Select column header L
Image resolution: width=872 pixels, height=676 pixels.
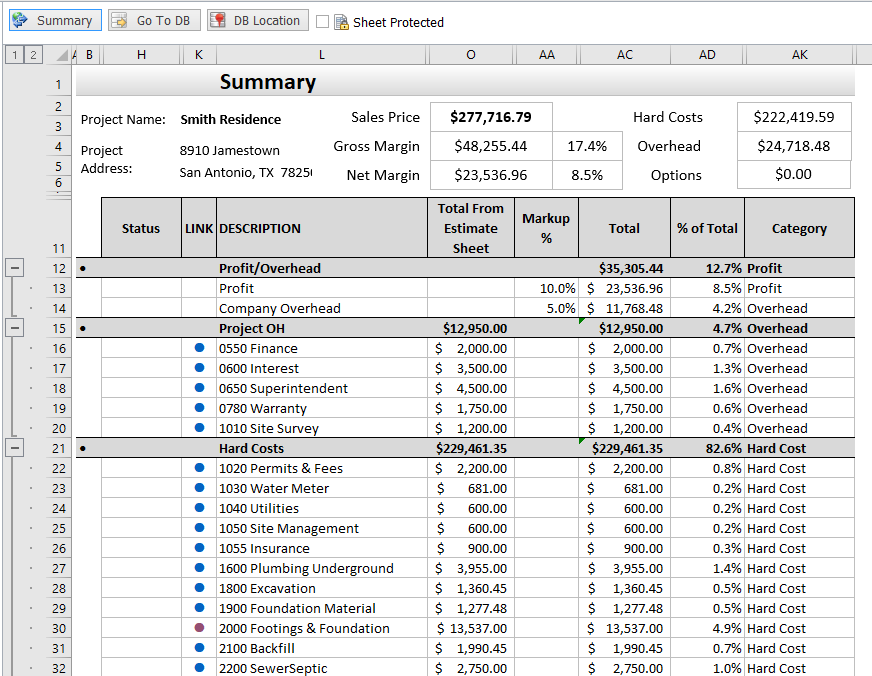[x=321, y=54]
